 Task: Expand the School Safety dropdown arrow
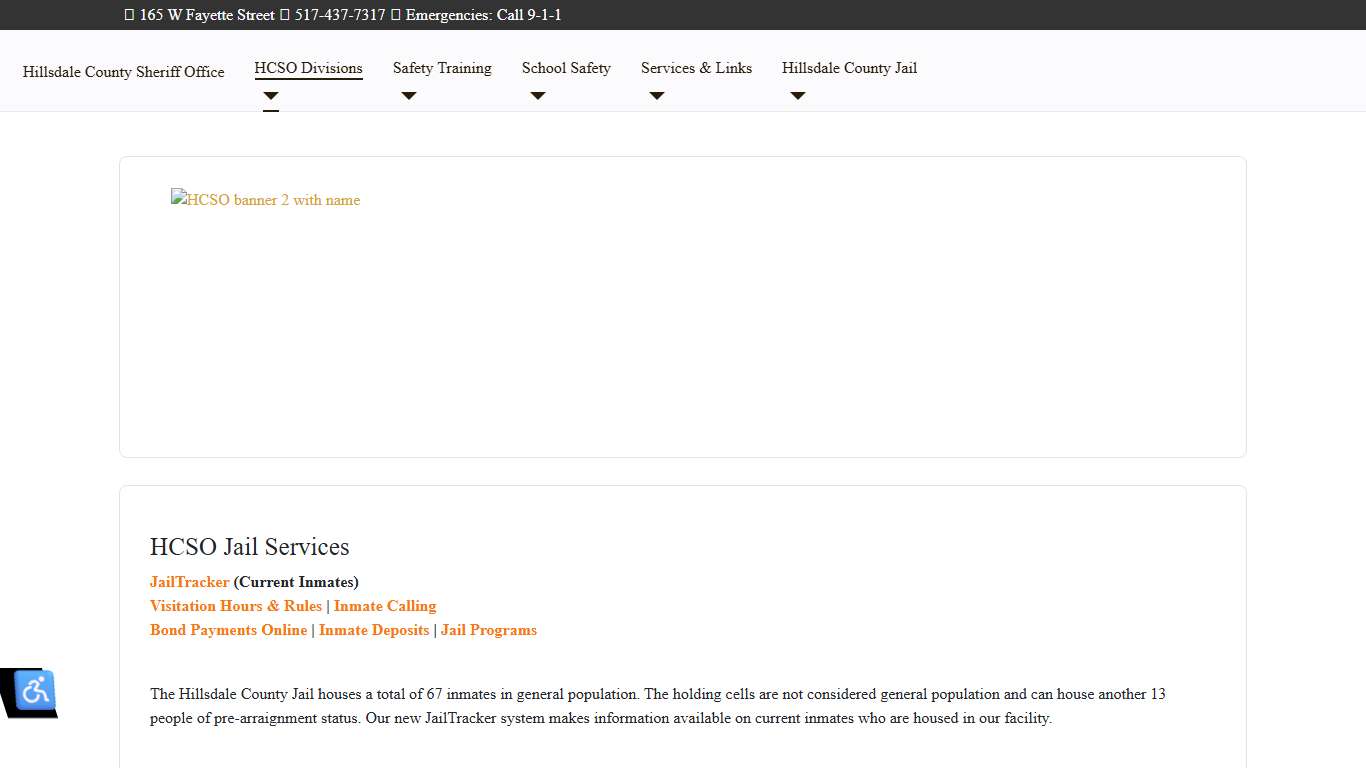click(x=538, y=96)
